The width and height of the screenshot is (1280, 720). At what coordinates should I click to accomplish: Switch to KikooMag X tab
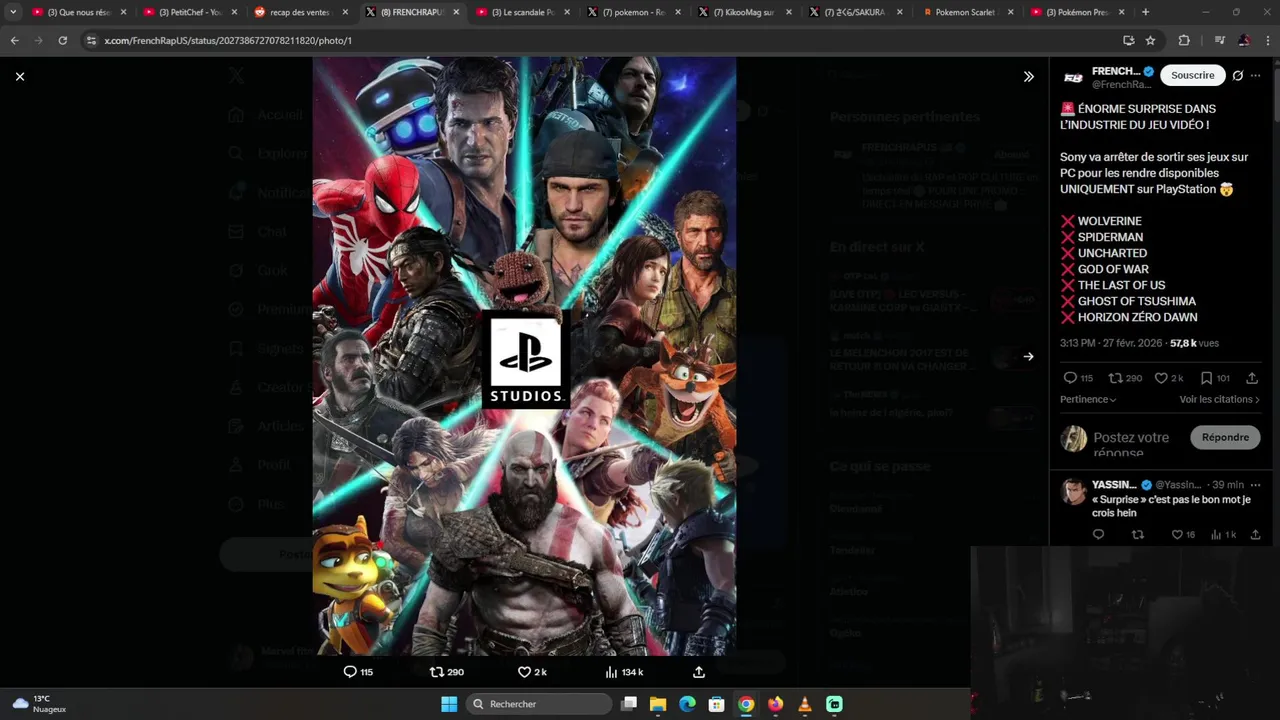click(x=745, y=12)
